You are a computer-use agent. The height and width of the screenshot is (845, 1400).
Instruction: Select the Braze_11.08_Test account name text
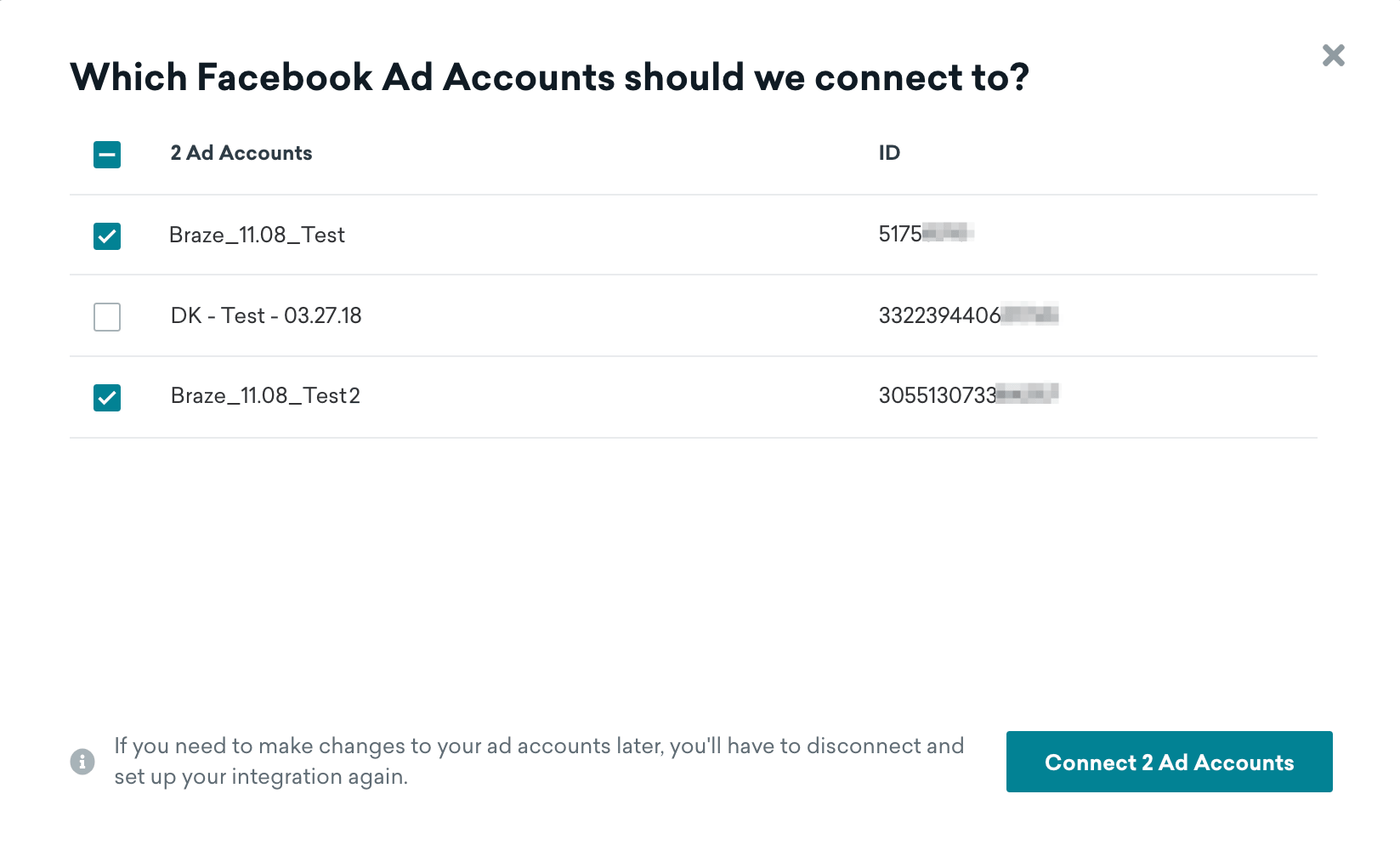(x=258, y=235)
